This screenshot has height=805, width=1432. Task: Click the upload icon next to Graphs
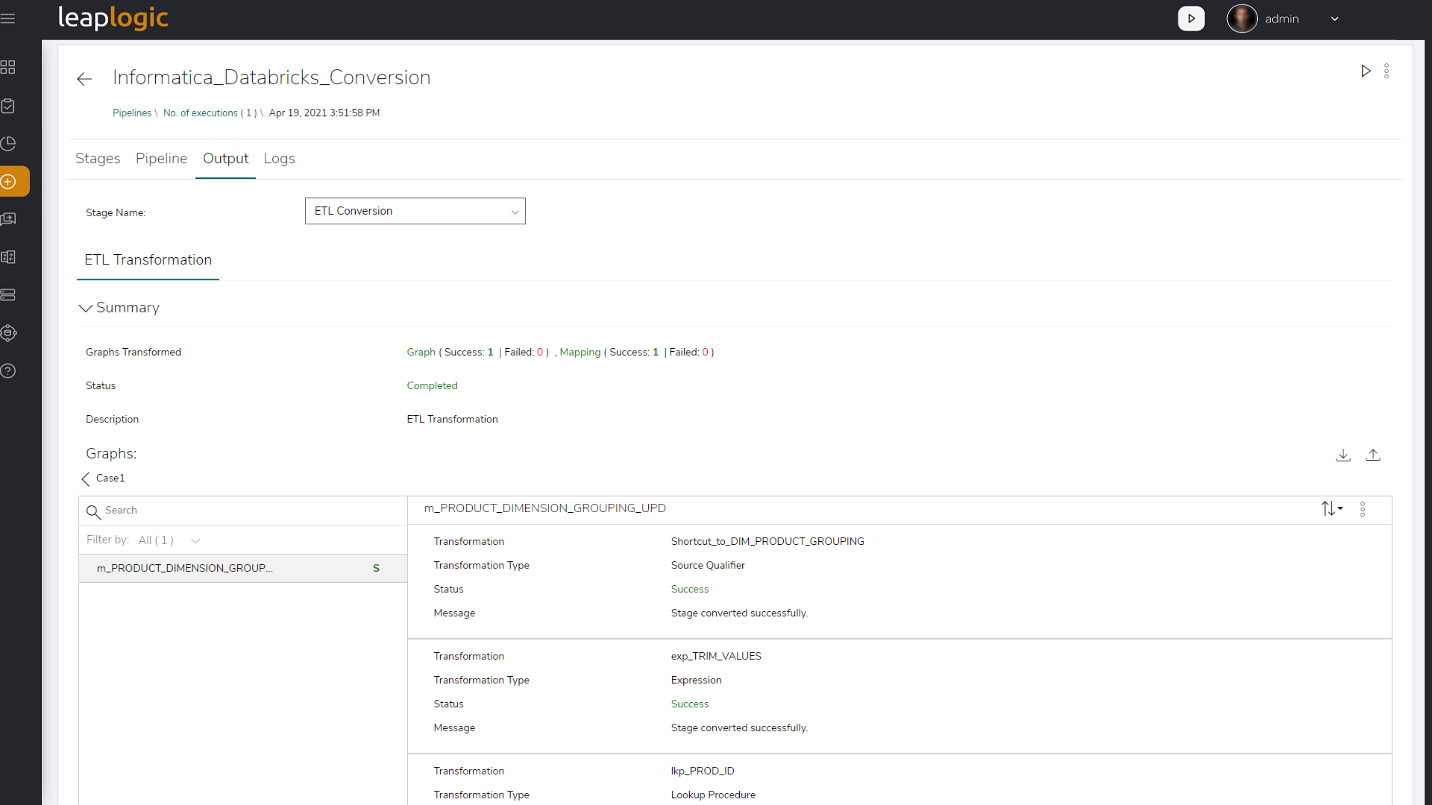(1373, 455)
